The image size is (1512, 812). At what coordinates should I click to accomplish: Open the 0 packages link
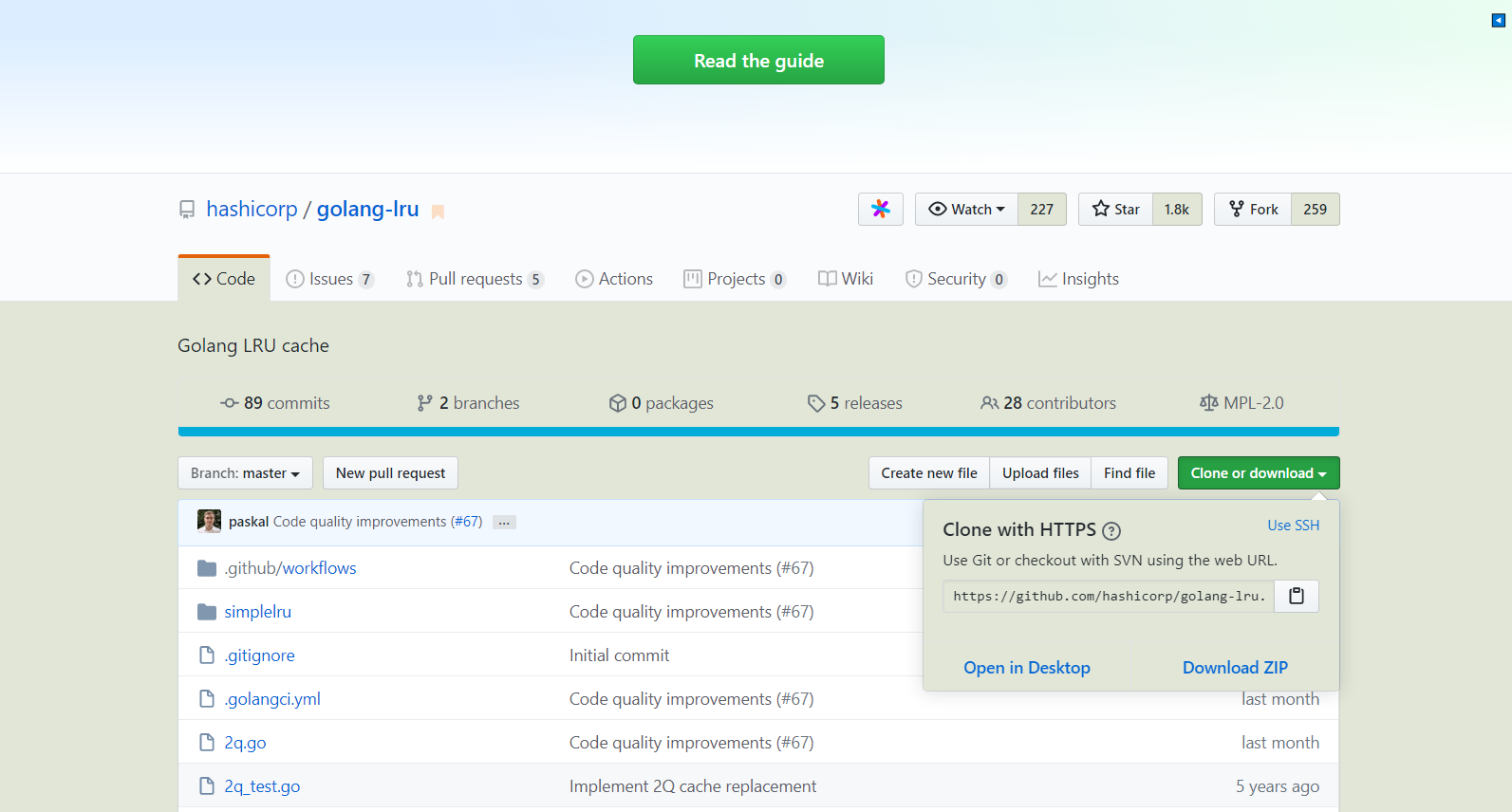[x=662, y=403]
